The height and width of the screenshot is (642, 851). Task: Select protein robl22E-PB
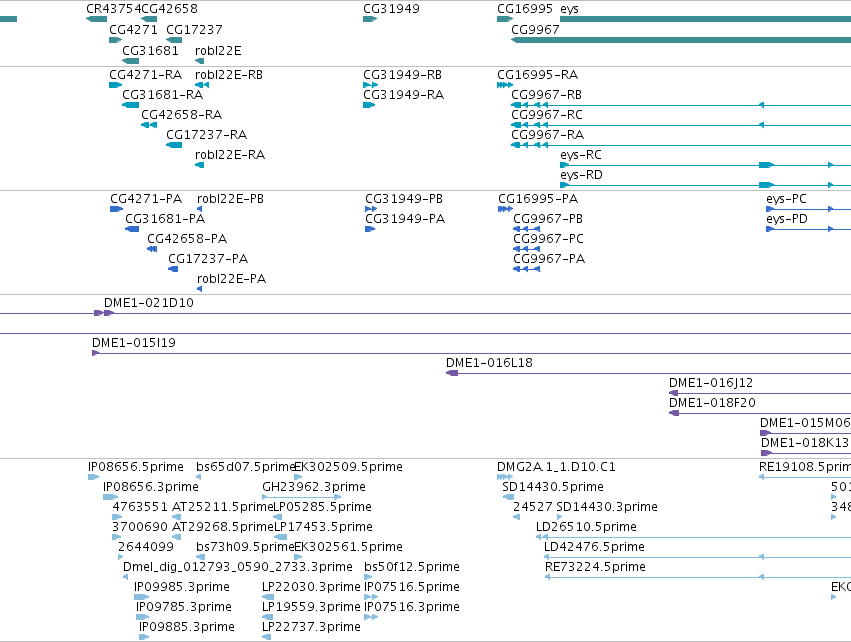pyautogui.click(x=230, y=199)
